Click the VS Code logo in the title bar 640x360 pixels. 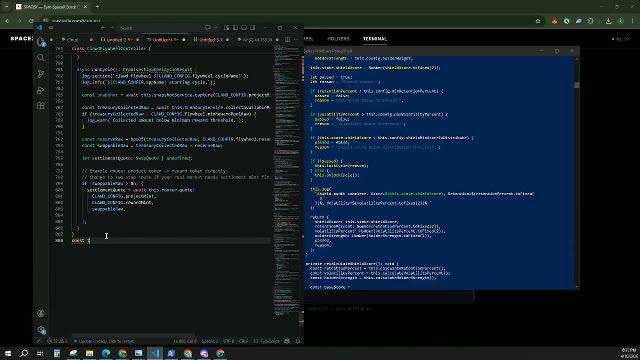39,28
